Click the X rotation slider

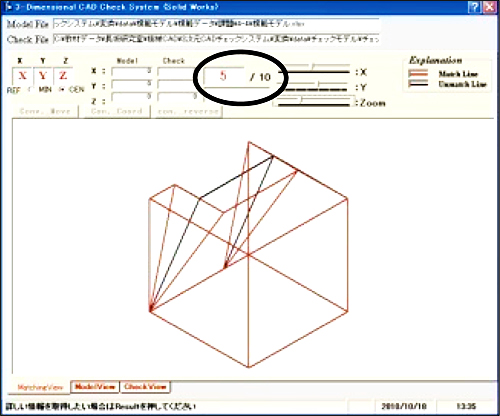point(315,68)
